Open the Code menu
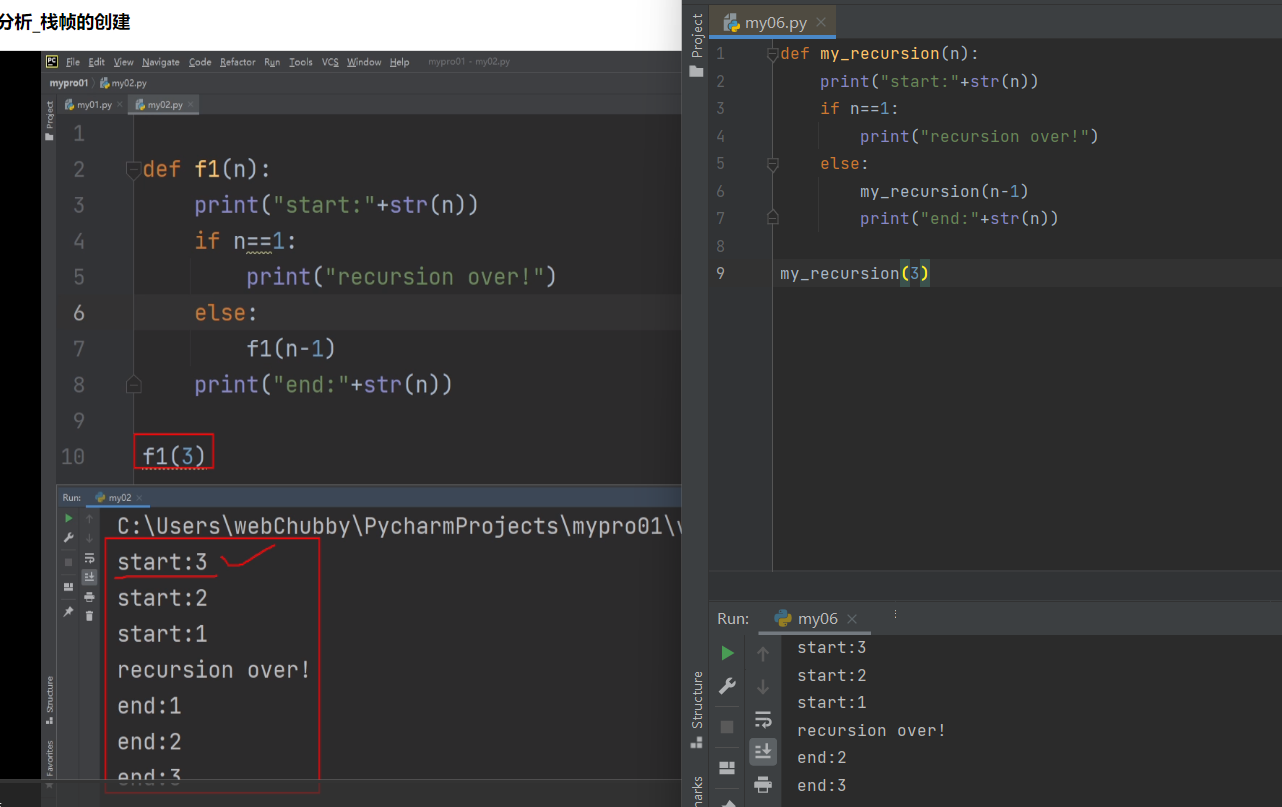 200,62
